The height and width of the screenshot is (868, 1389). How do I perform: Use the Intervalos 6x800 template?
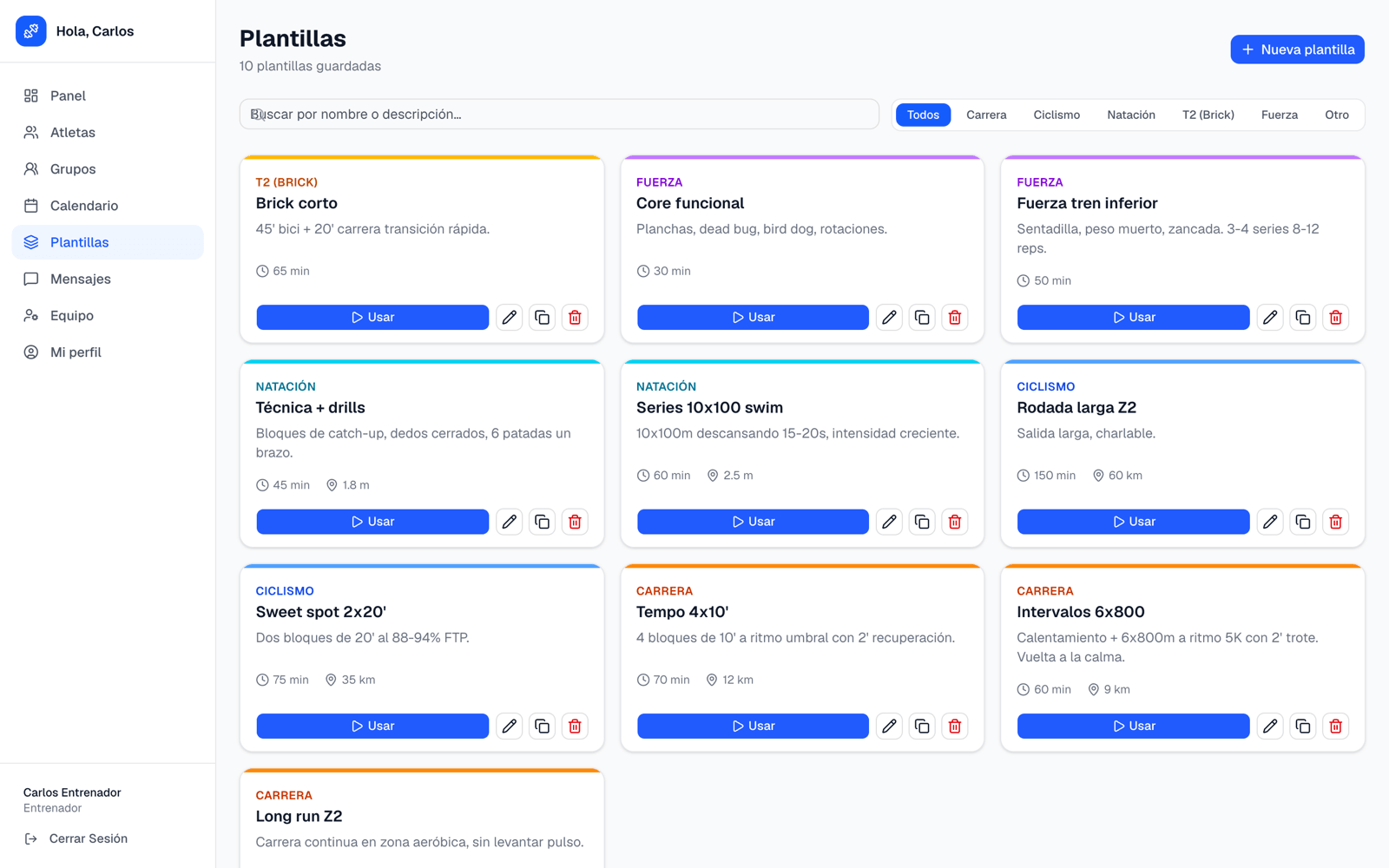(x=1133, y=726)
